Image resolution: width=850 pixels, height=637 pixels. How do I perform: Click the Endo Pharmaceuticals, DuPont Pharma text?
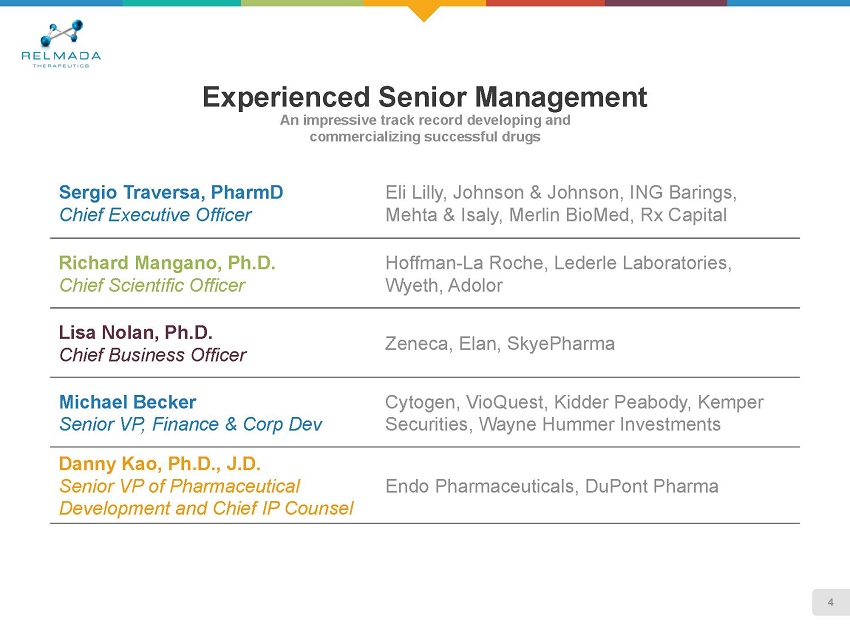pyautogui.click(x=551, y=487)
